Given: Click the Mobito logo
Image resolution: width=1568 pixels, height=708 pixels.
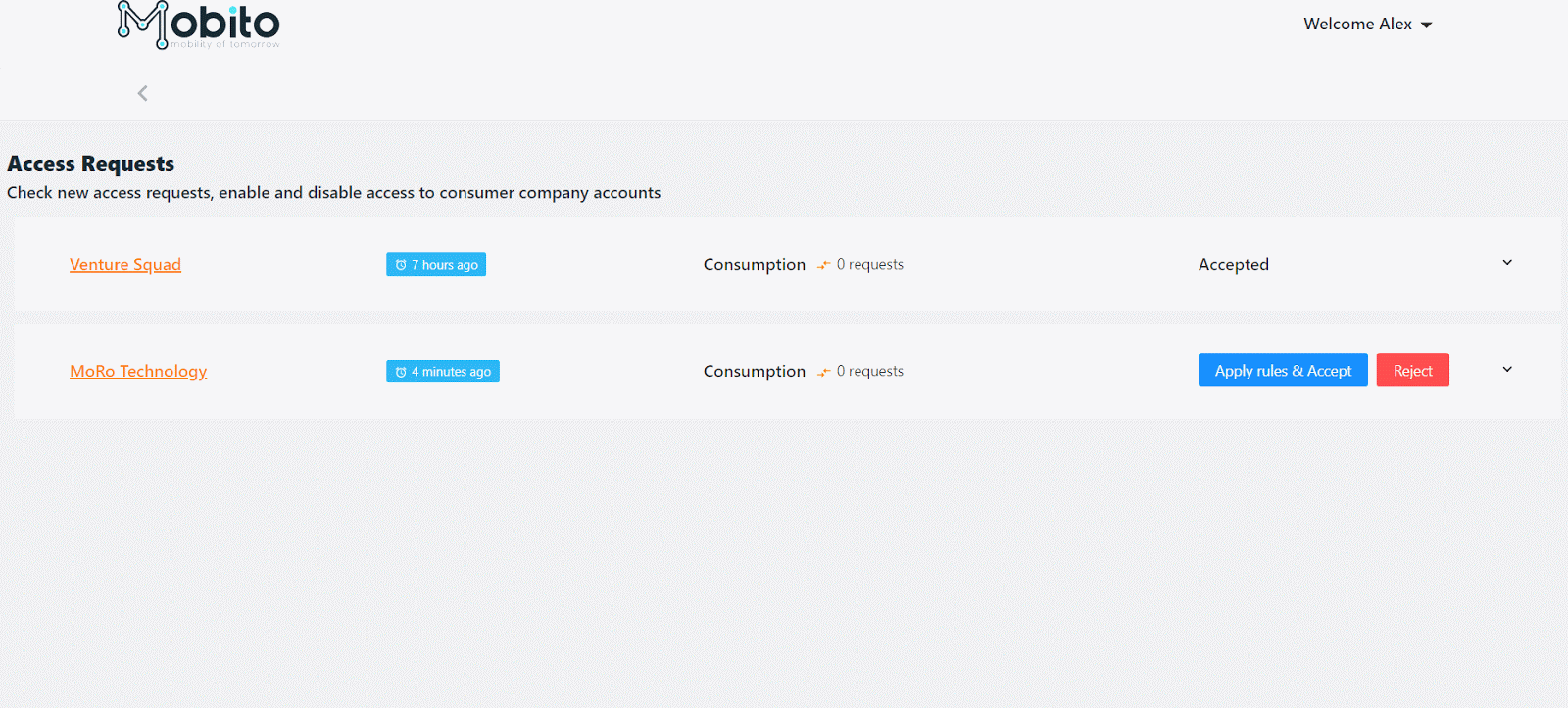Looking at the screenshot, I should click(x=199, y=25).
